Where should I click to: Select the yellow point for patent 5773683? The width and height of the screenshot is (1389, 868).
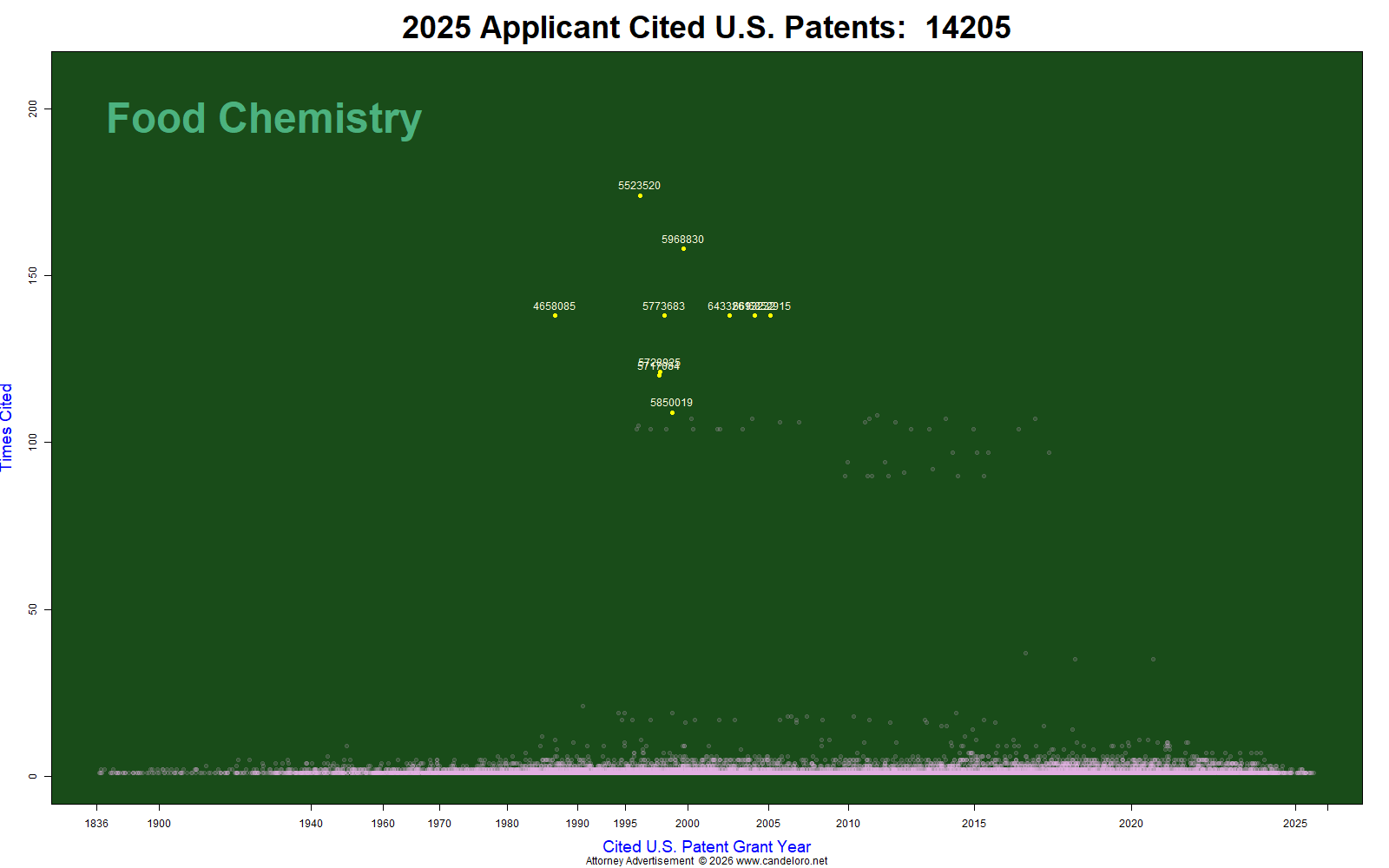click(664, 315)
